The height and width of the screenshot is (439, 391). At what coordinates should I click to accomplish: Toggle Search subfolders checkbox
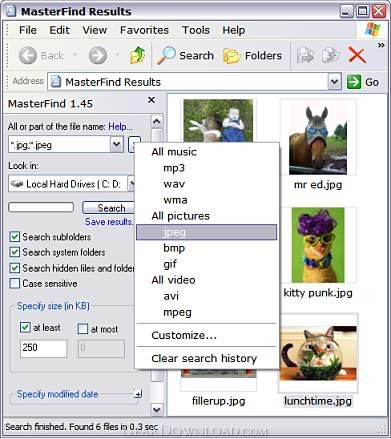[14, 237]
